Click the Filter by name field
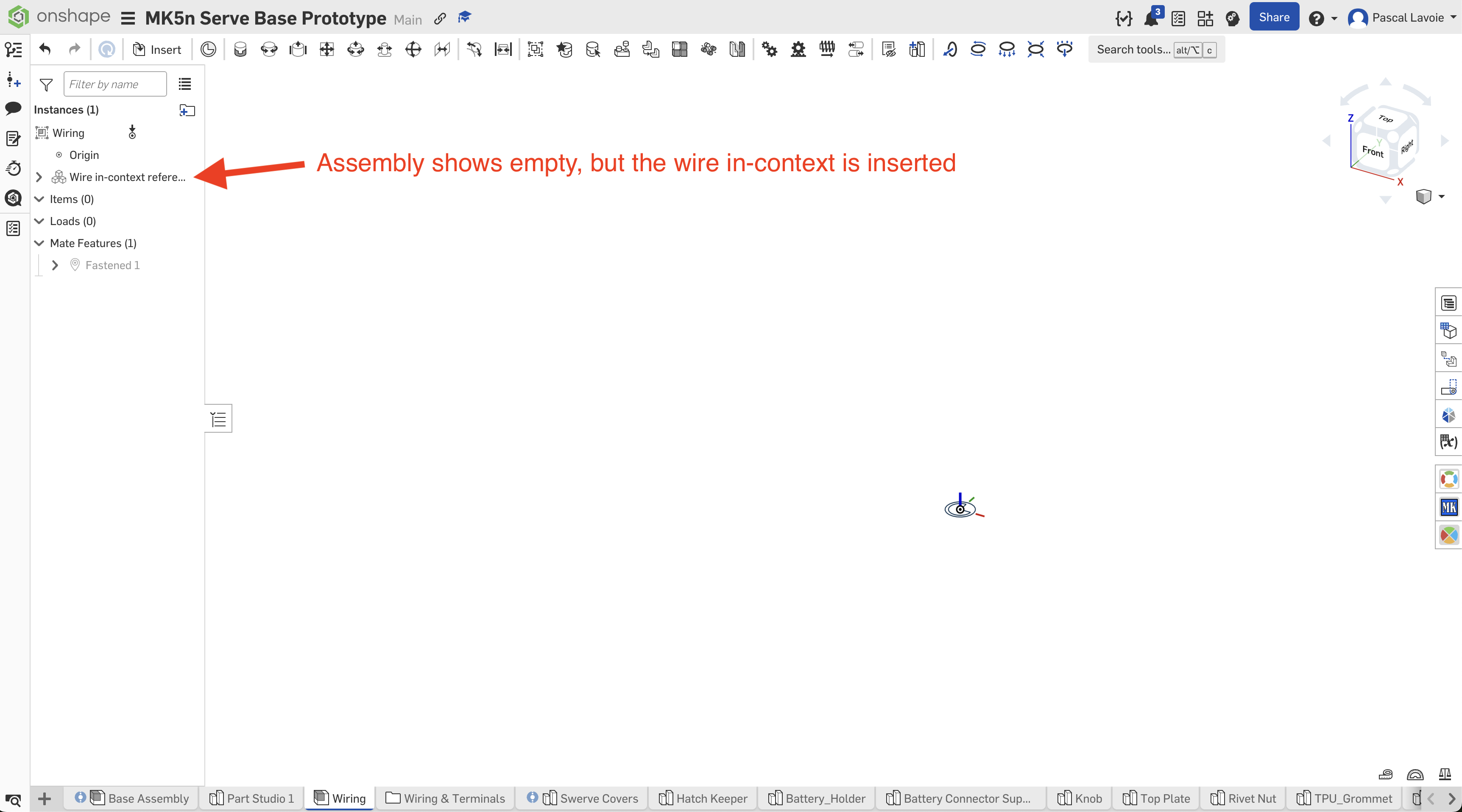Screen dimensions: 1462x812 point(114,84)
